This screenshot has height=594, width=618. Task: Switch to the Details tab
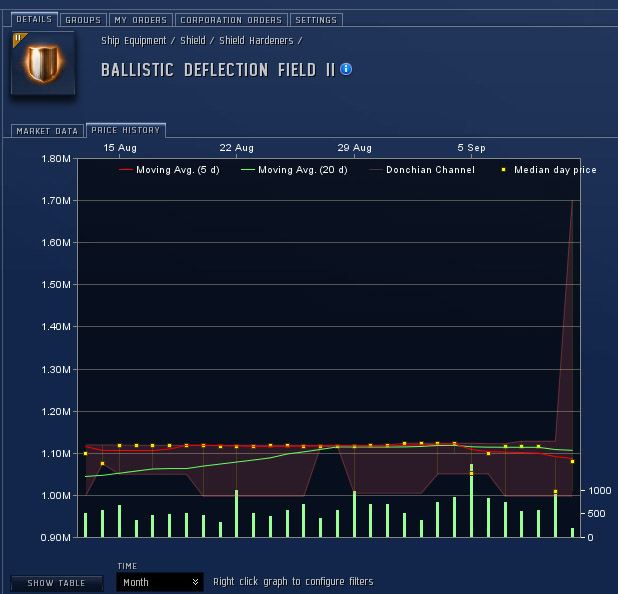pyautogui.click(x=34, y=19)
